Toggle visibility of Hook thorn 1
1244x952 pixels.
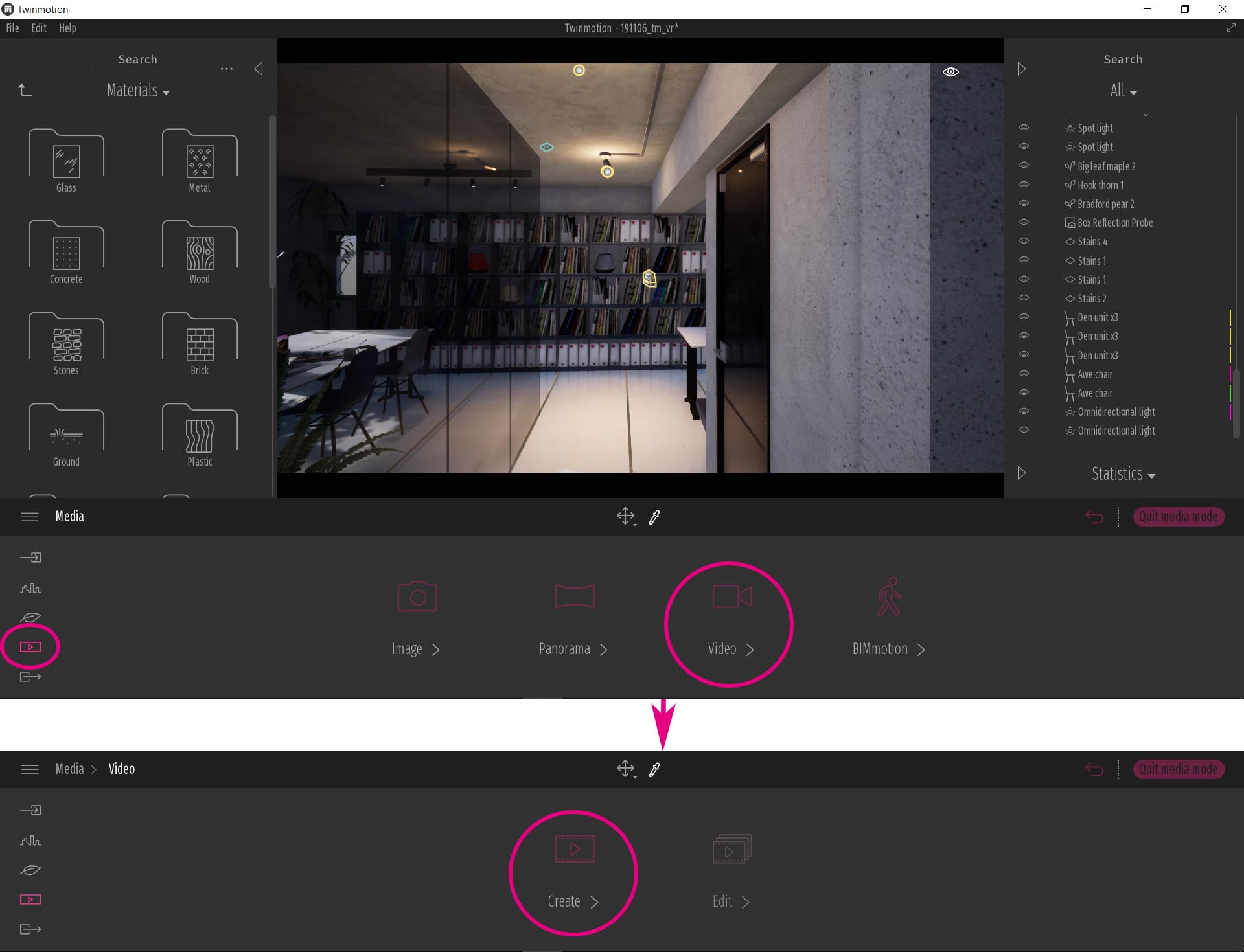[1024, 185]
